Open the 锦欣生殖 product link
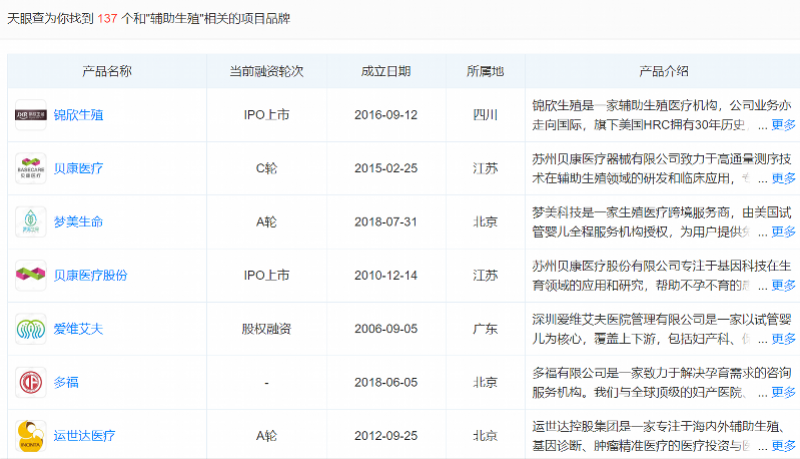This screenshot has height=459, width=800. coord(79,115)
